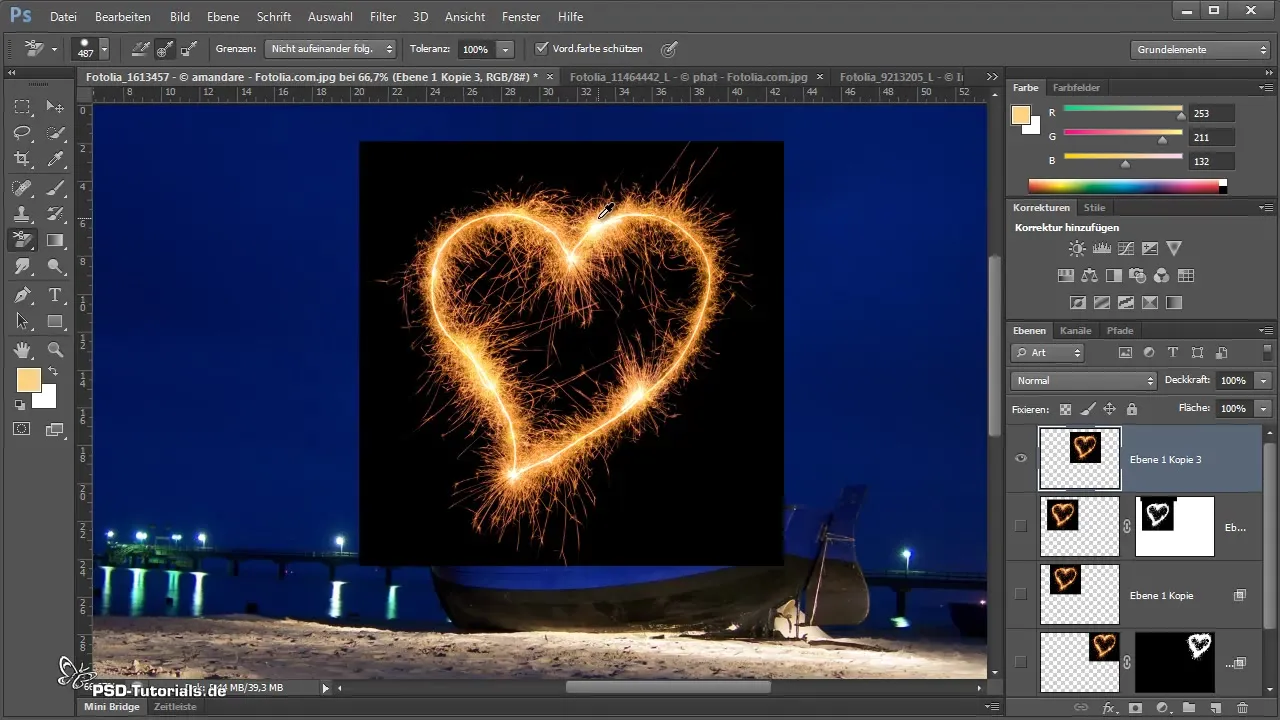
Task: Swap foreground and background colors
Action: point(52,371)
